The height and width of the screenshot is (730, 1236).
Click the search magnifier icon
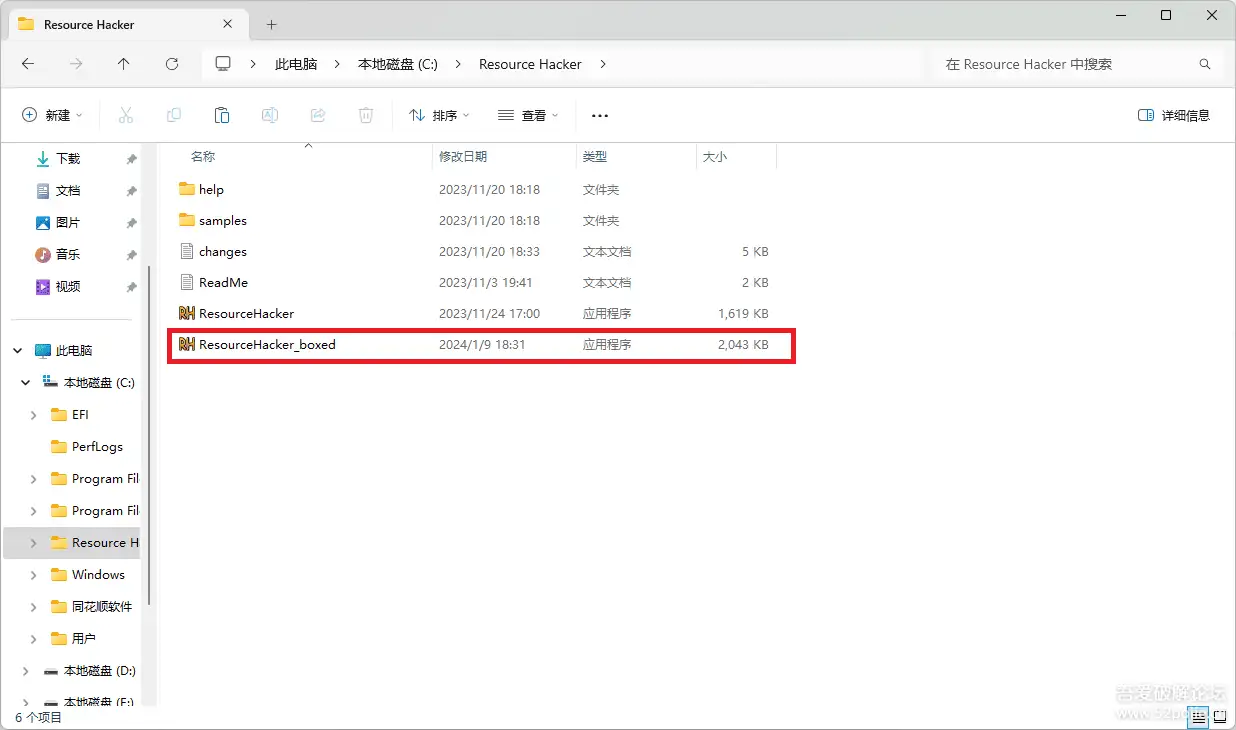tap(1205, 64)
